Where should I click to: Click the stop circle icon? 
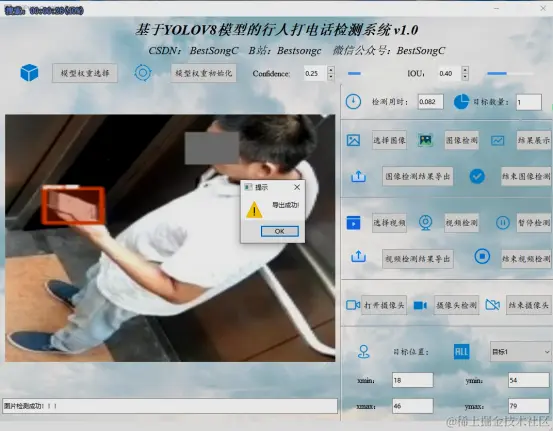coord(482,256)
